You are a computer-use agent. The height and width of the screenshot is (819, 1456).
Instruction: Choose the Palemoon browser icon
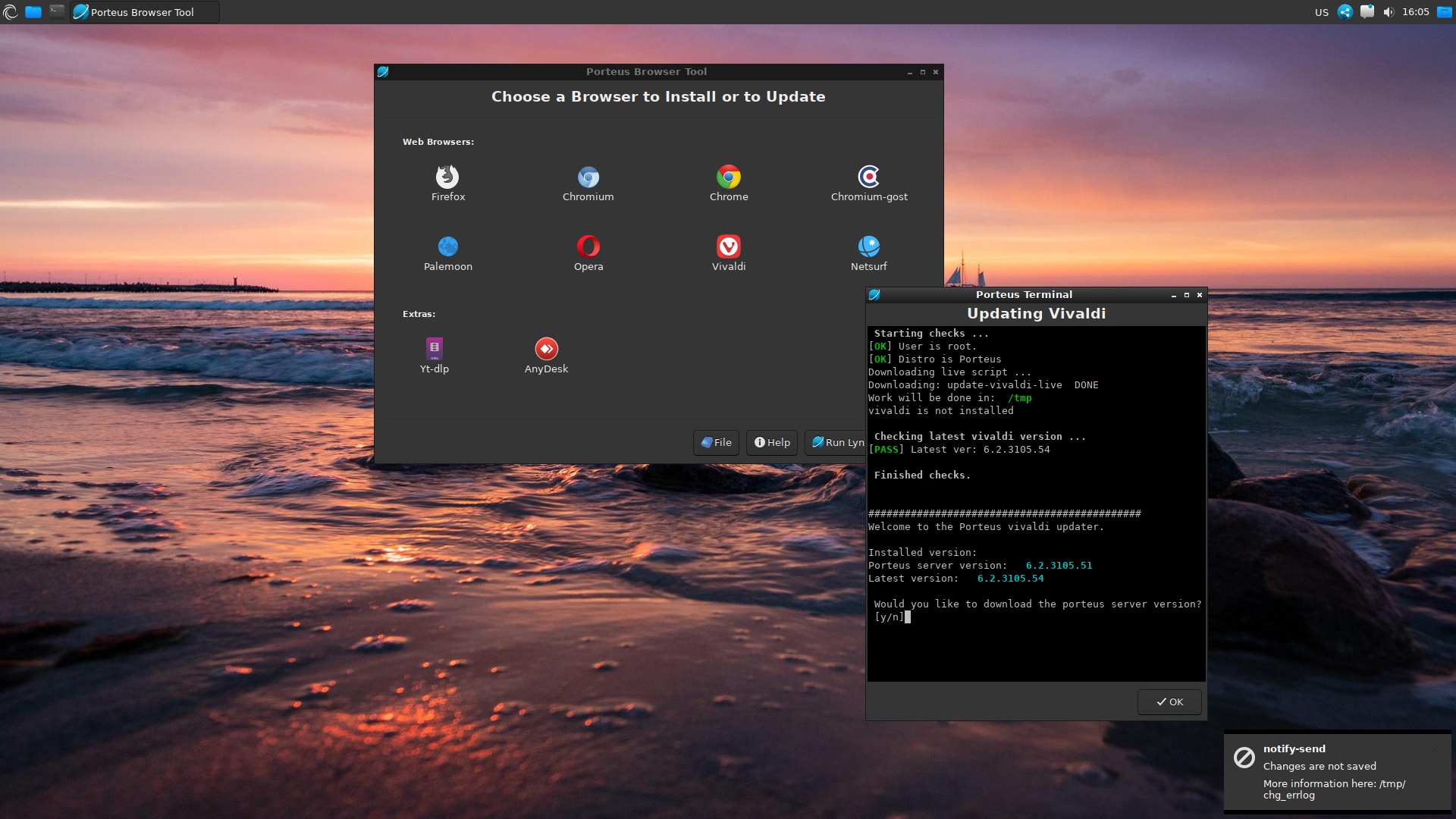point(447,246)
